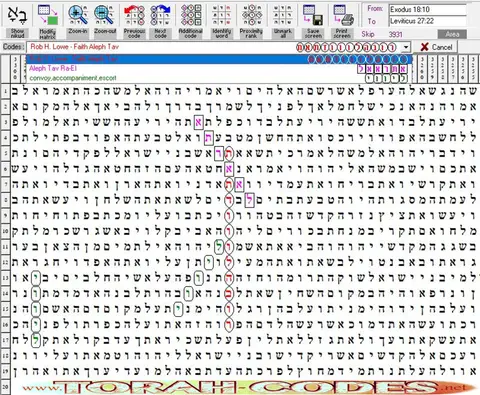Viewport: 480px width, 395px height.
Task: Click the www.TORAH-CODES.net banner link
Action: pos(249,387)
